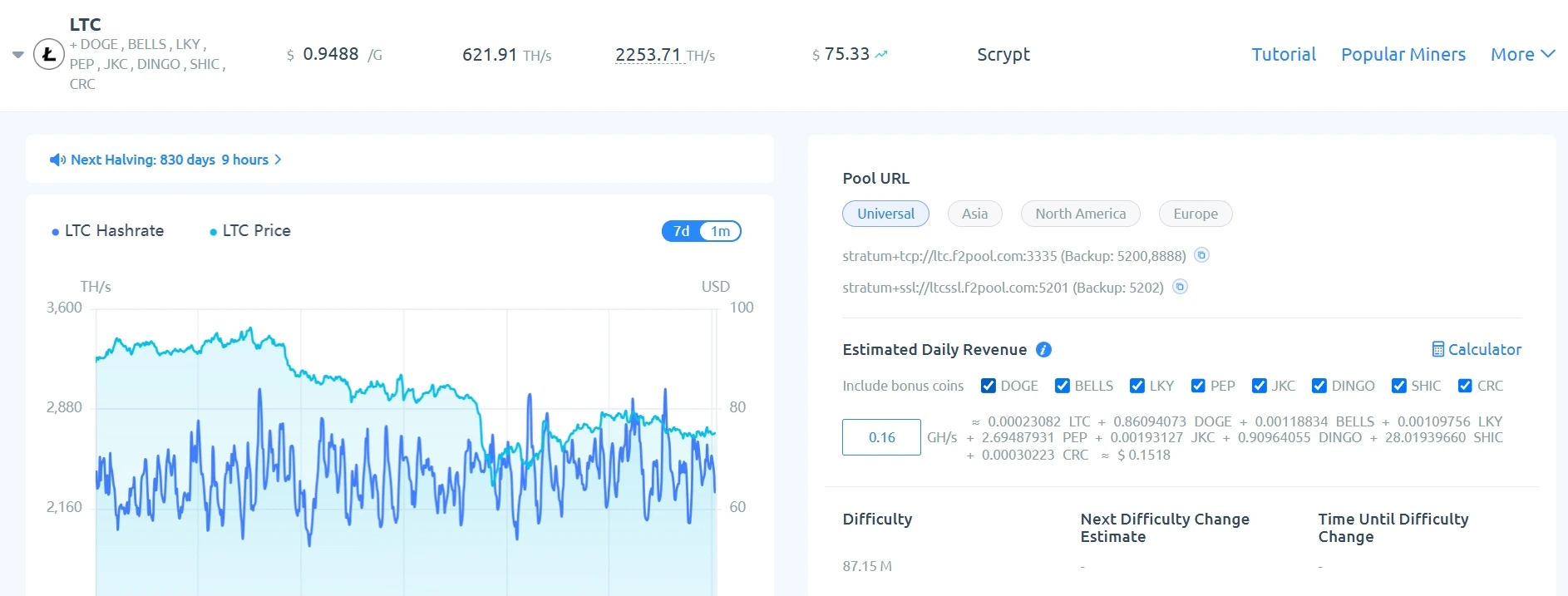
Task: Click the Next Halving megaphone icon
Action: (57, 160)
